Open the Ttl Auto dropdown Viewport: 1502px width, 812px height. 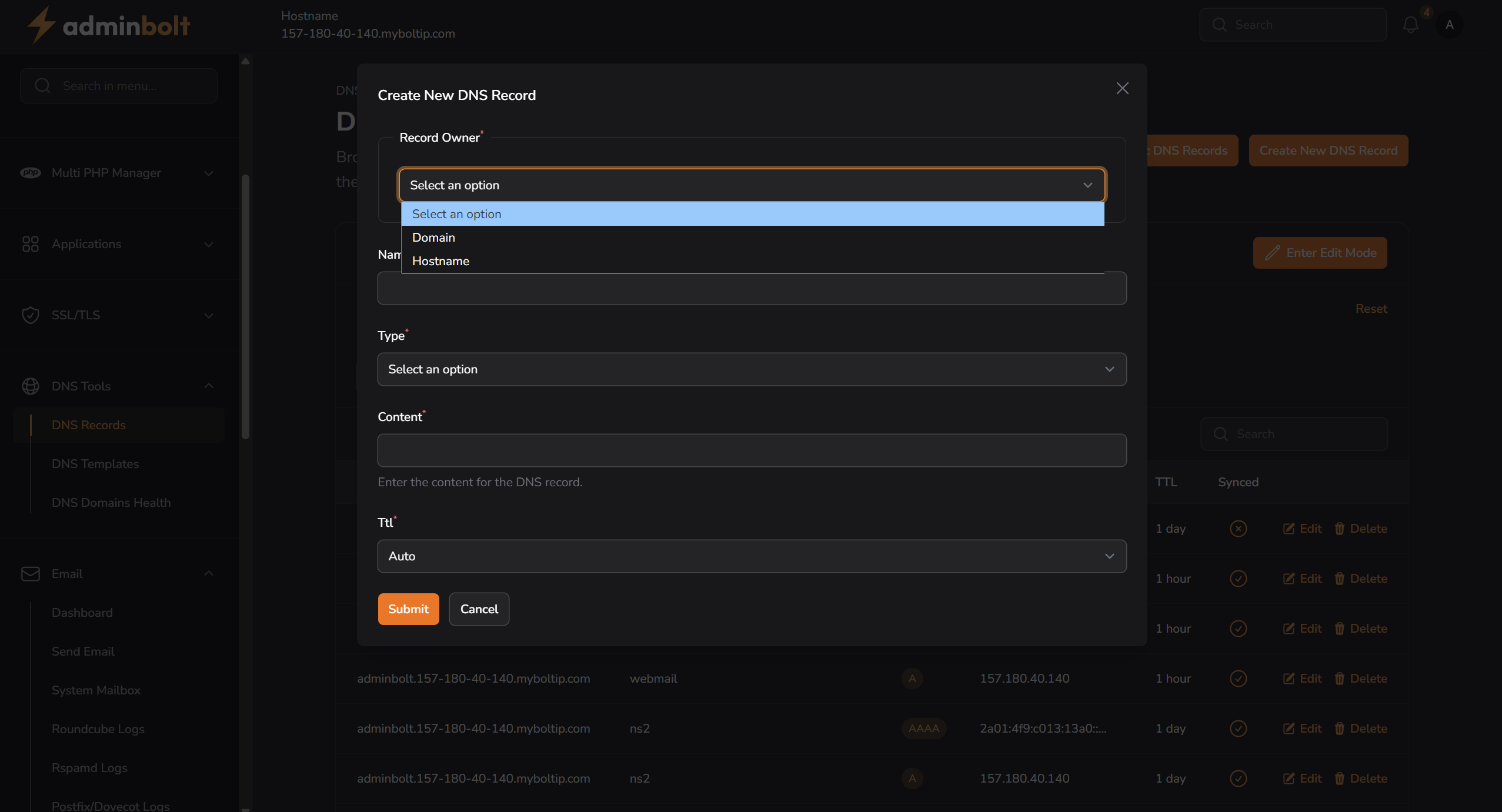click(x=751, y=556)
